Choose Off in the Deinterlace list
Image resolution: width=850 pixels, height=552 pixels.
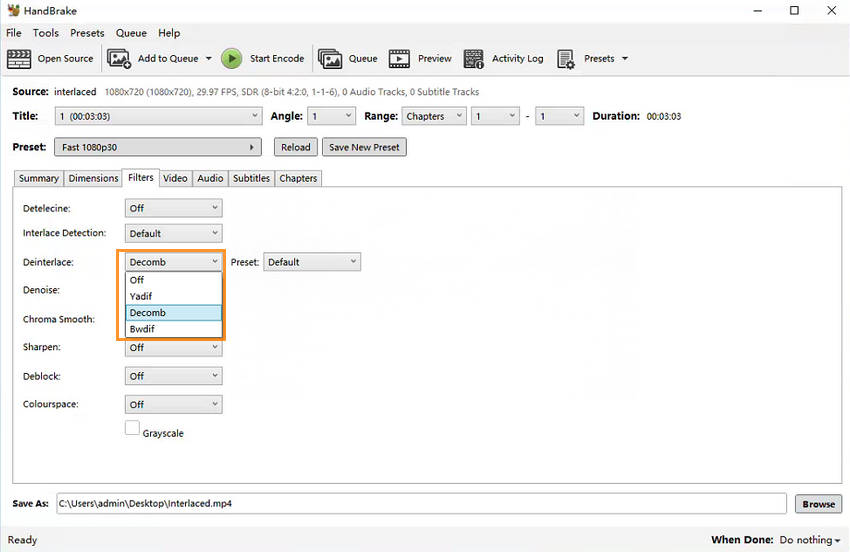[173, 280]
